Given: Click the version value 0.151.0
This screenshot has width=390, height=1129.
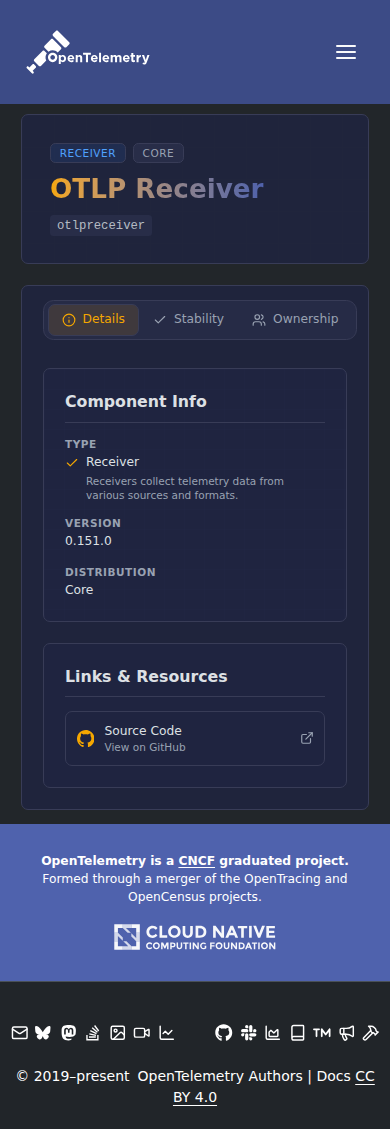Looking at the screenshot, I should tap(89, 541).
